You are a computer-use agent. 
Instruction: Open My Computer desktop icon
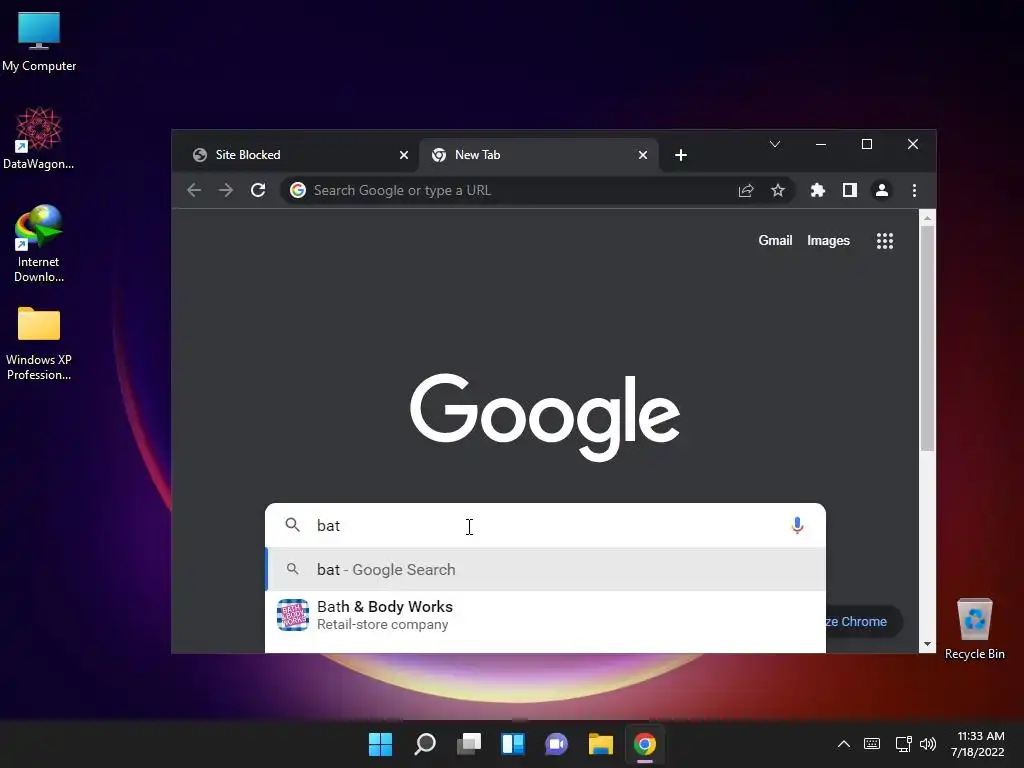pos(39,41)
